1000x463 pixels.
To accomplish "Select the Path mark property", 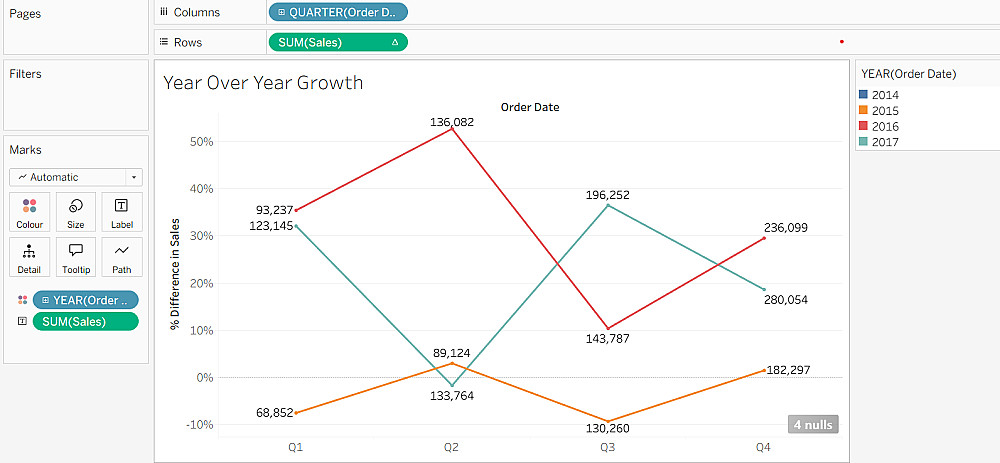I will coord(122,256).
